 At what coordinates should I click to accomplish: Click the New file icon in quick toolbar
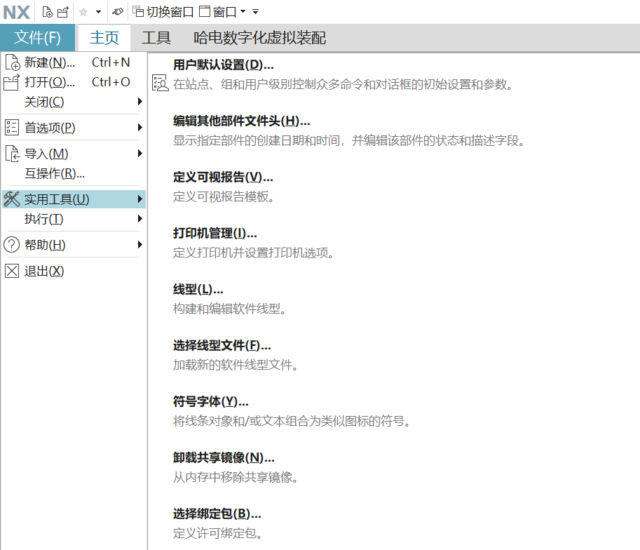tap(47, 12)
